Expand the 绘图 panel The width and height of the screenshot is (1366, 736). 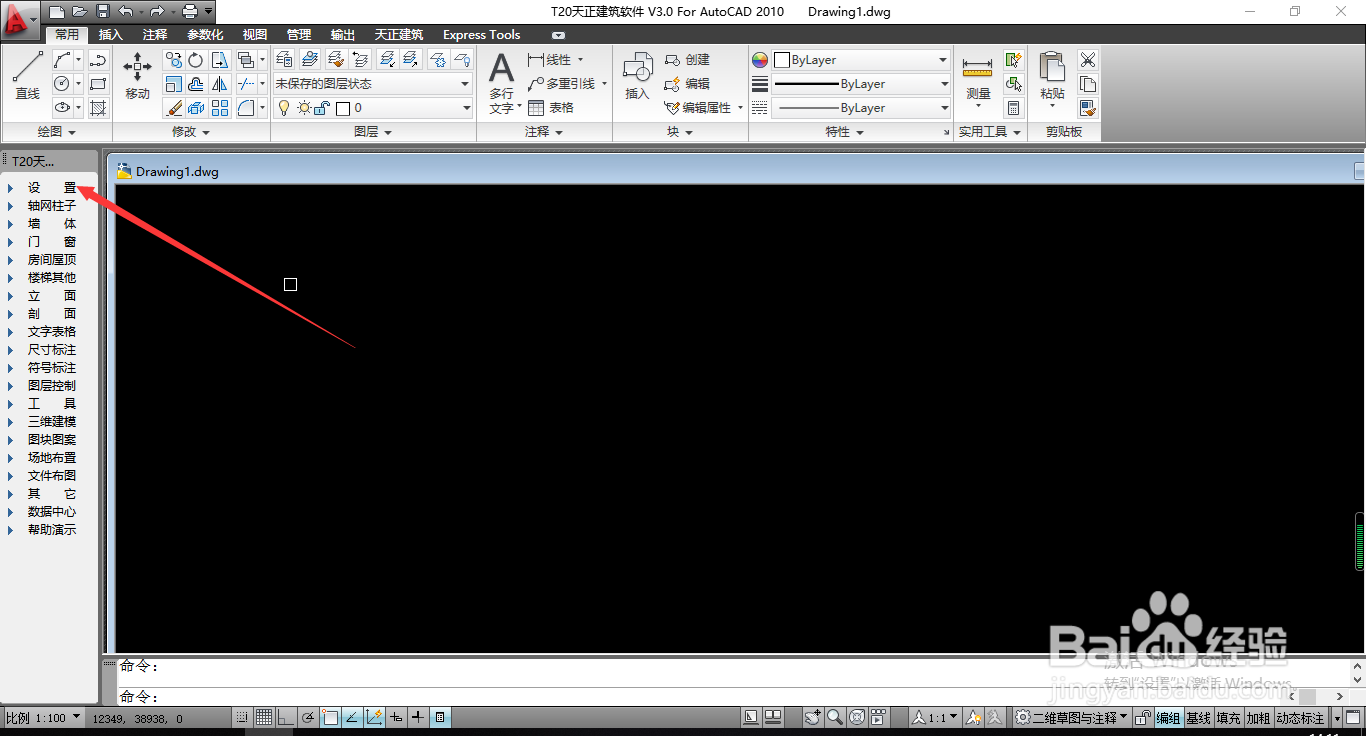coord(56,132)
